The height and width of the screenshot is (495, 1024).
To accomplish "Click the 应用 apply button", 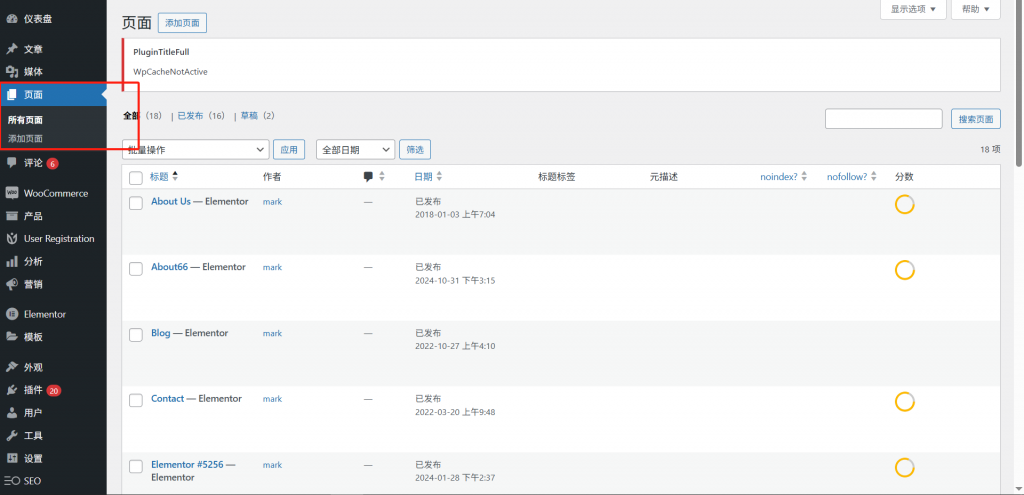I will (289, 150).
